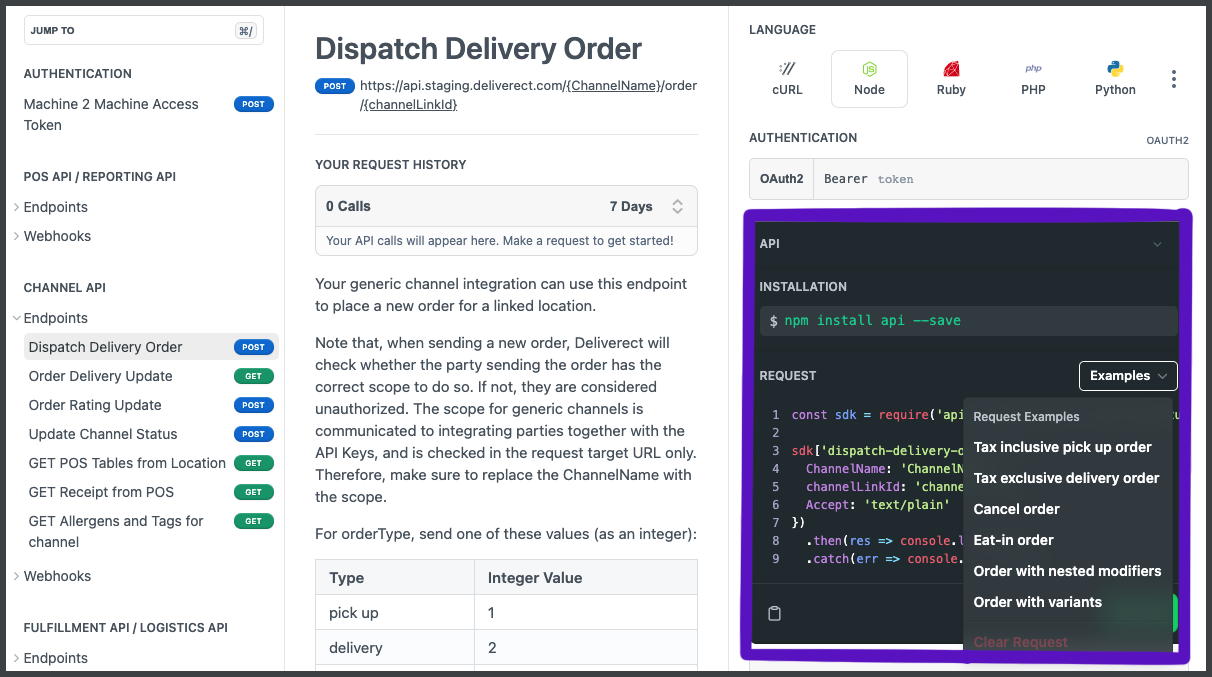Click the Jump To search field

click(x=144, y=31)
